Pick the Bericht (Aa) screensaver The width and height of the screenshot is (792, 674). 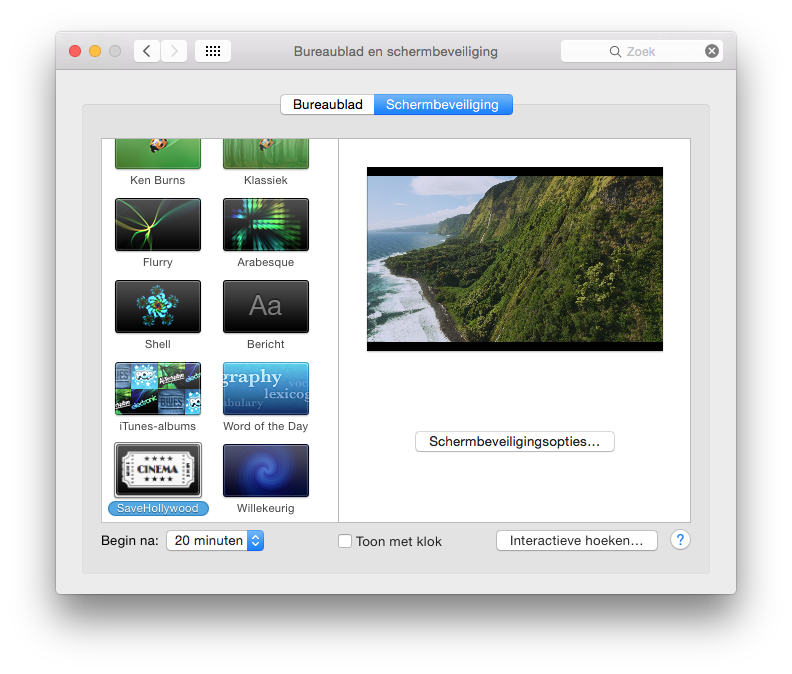pyautogui.click(x=266, y=306)
